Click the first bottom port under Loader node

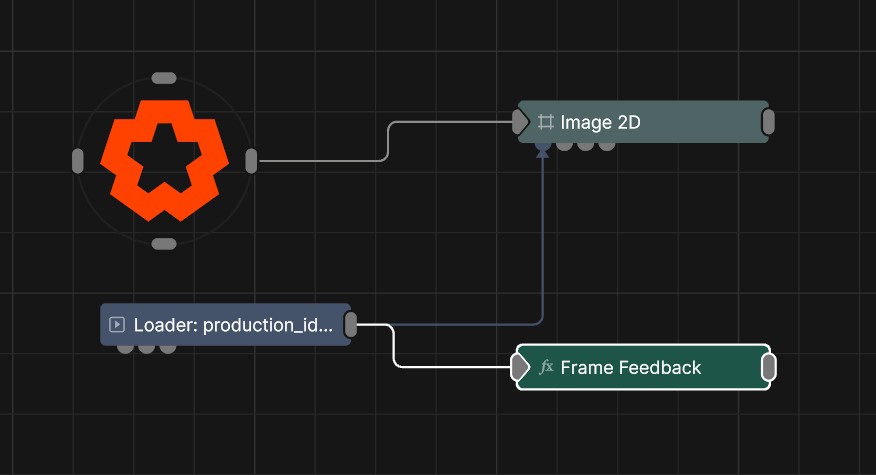pyautogui.click(x=125, y=348)
